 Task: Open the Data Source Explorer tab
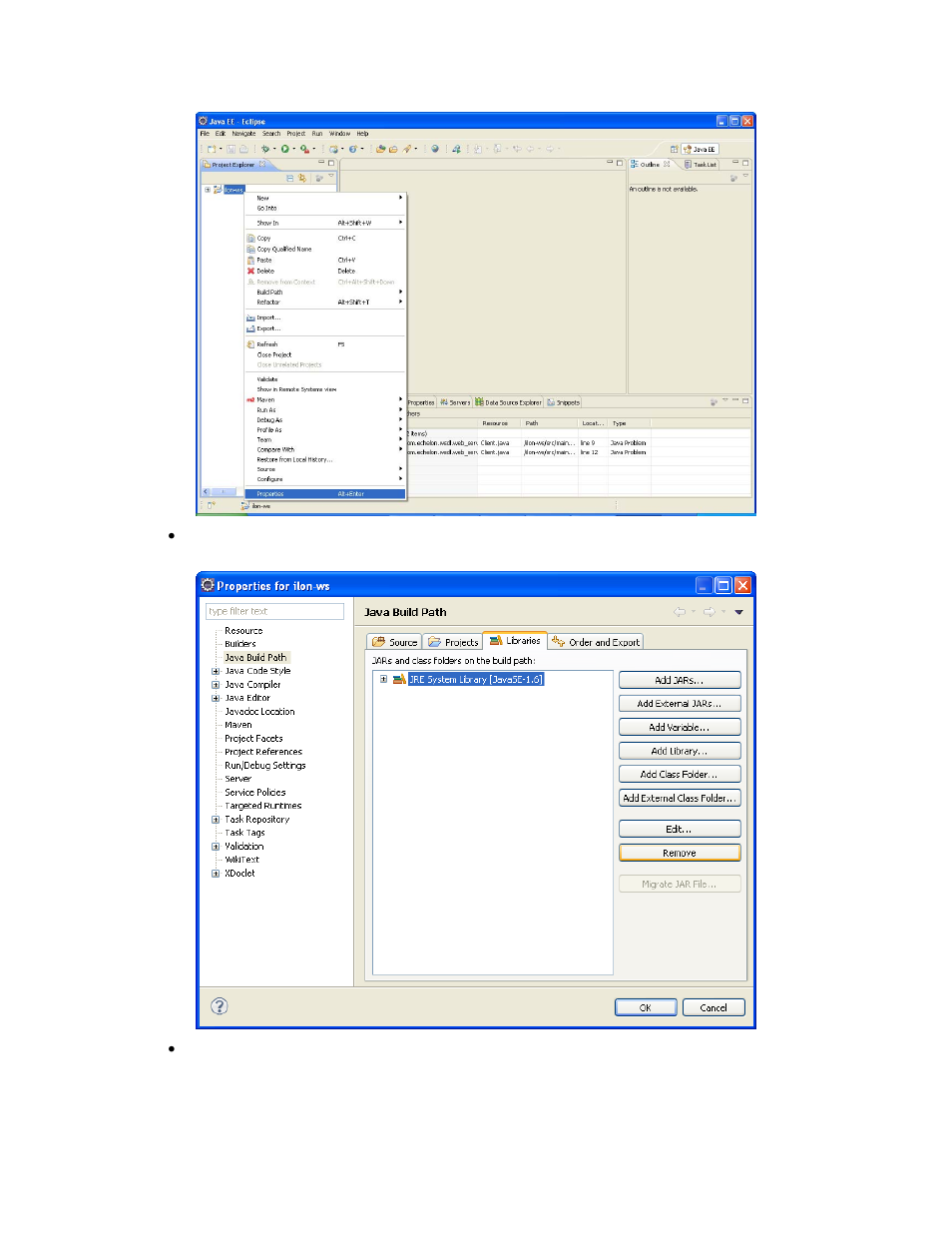(x=509, y=402)
